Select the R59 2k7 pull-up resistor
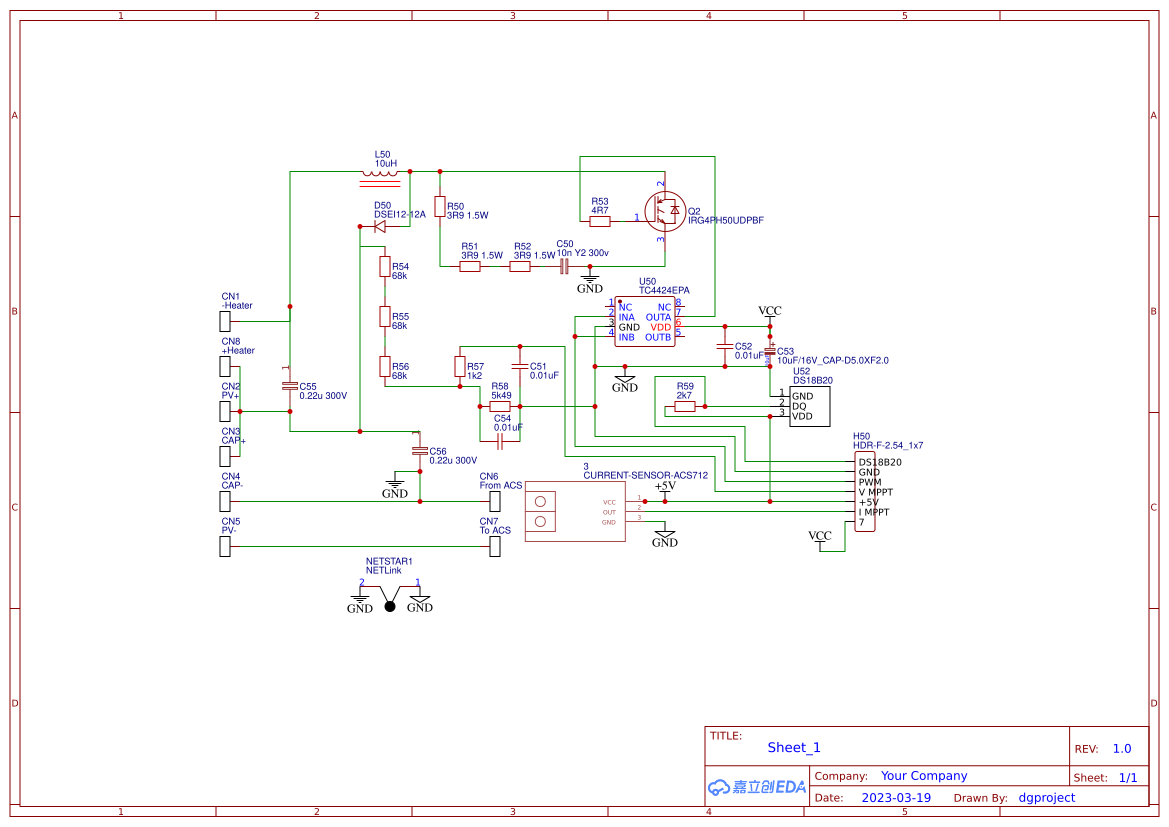This screenshot has height=827, width=1169. (x=684, y=406)
